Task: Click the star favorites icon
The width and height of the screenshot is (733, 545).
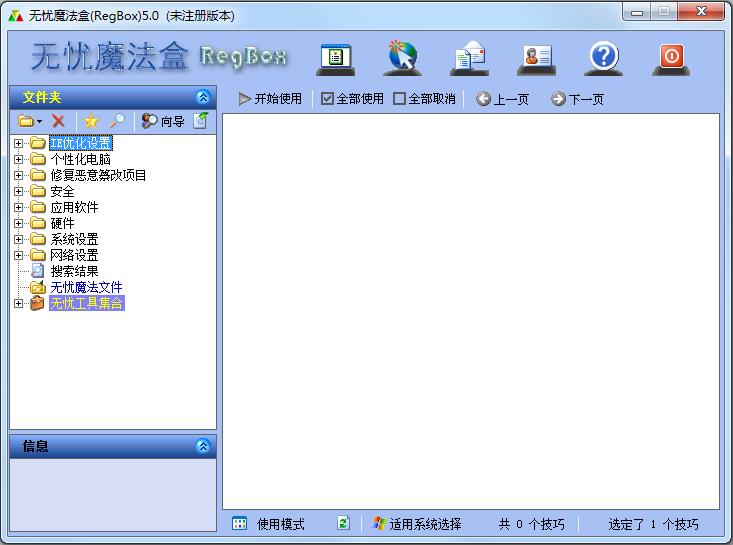Action: click(90, 121)
